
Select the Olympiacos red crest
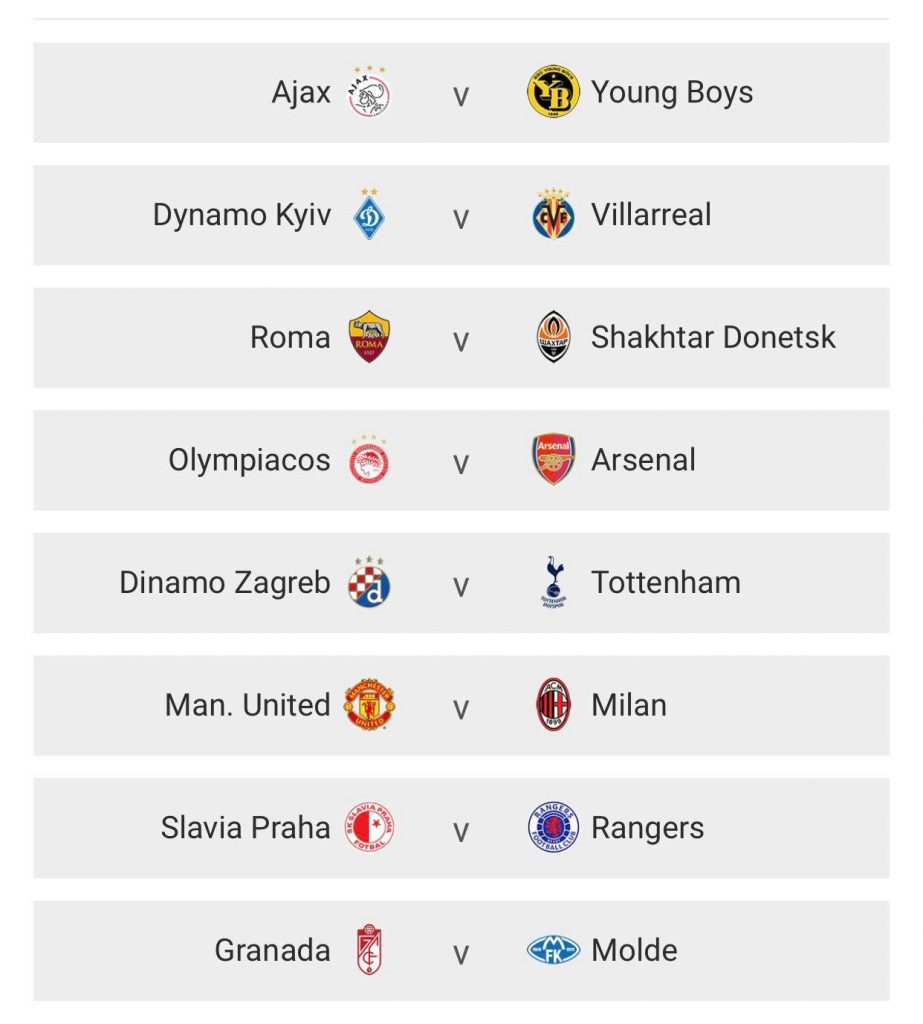(369, 460)
